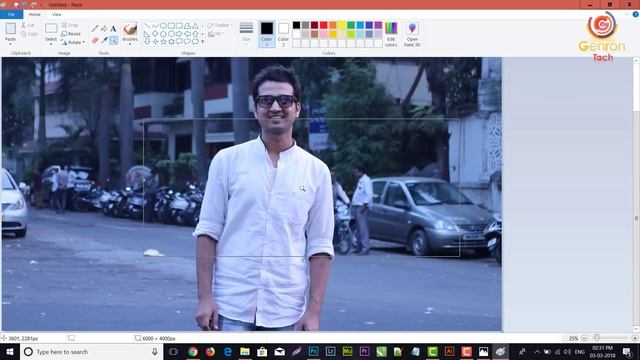Open the Size dropdown
Viewport: 640px width, 360px height.
(246, 33)
